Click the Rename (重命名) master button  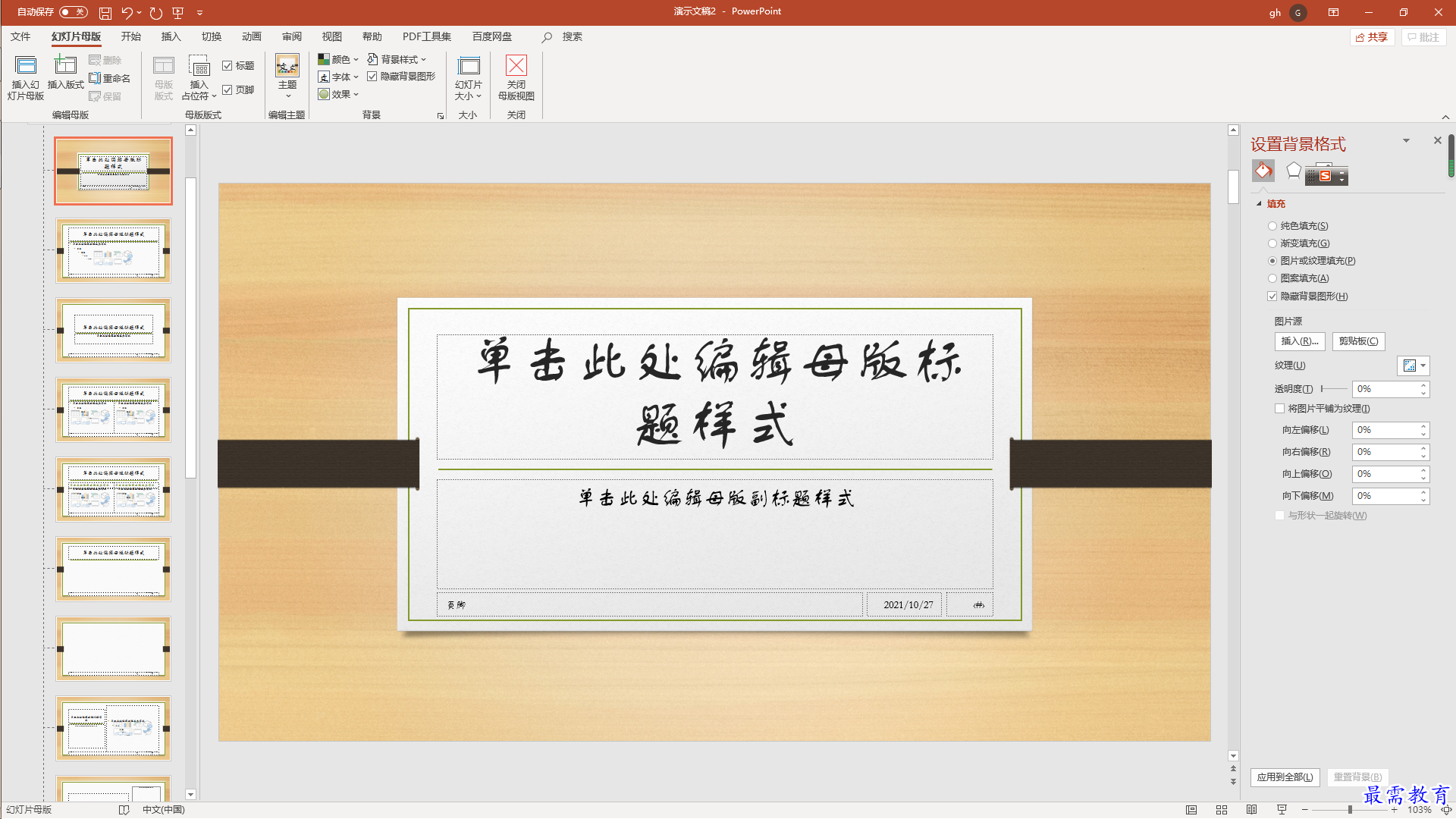click(x=110, y=78)
